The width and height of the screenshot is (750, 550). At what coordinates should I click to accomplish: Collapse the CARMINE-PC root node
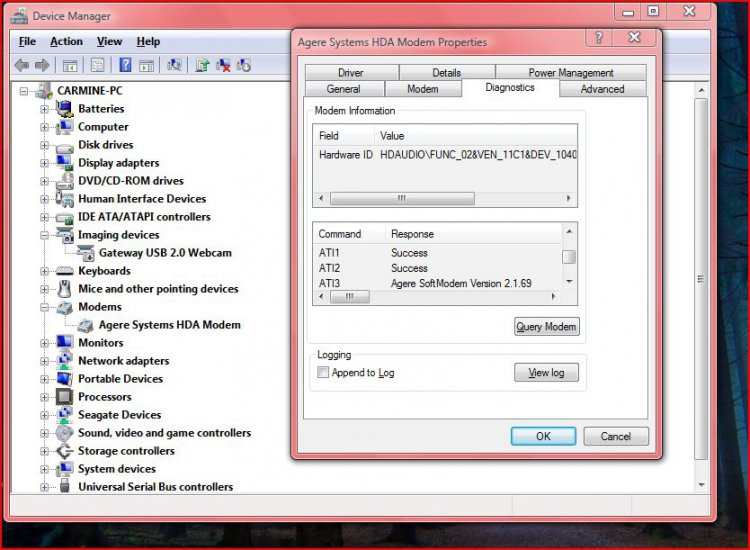coord(23,91)
